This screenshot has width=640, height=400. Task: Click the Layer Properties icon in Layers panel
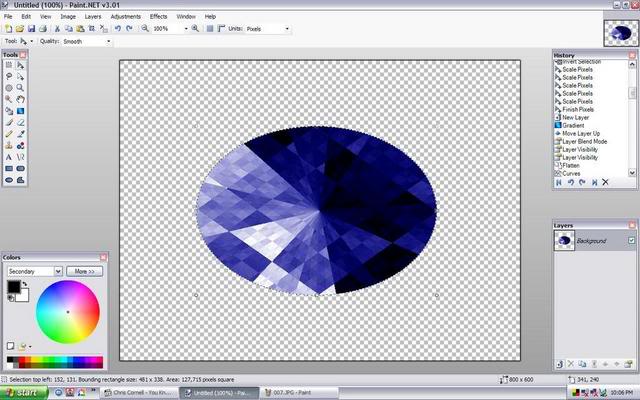tap(628, 364)
